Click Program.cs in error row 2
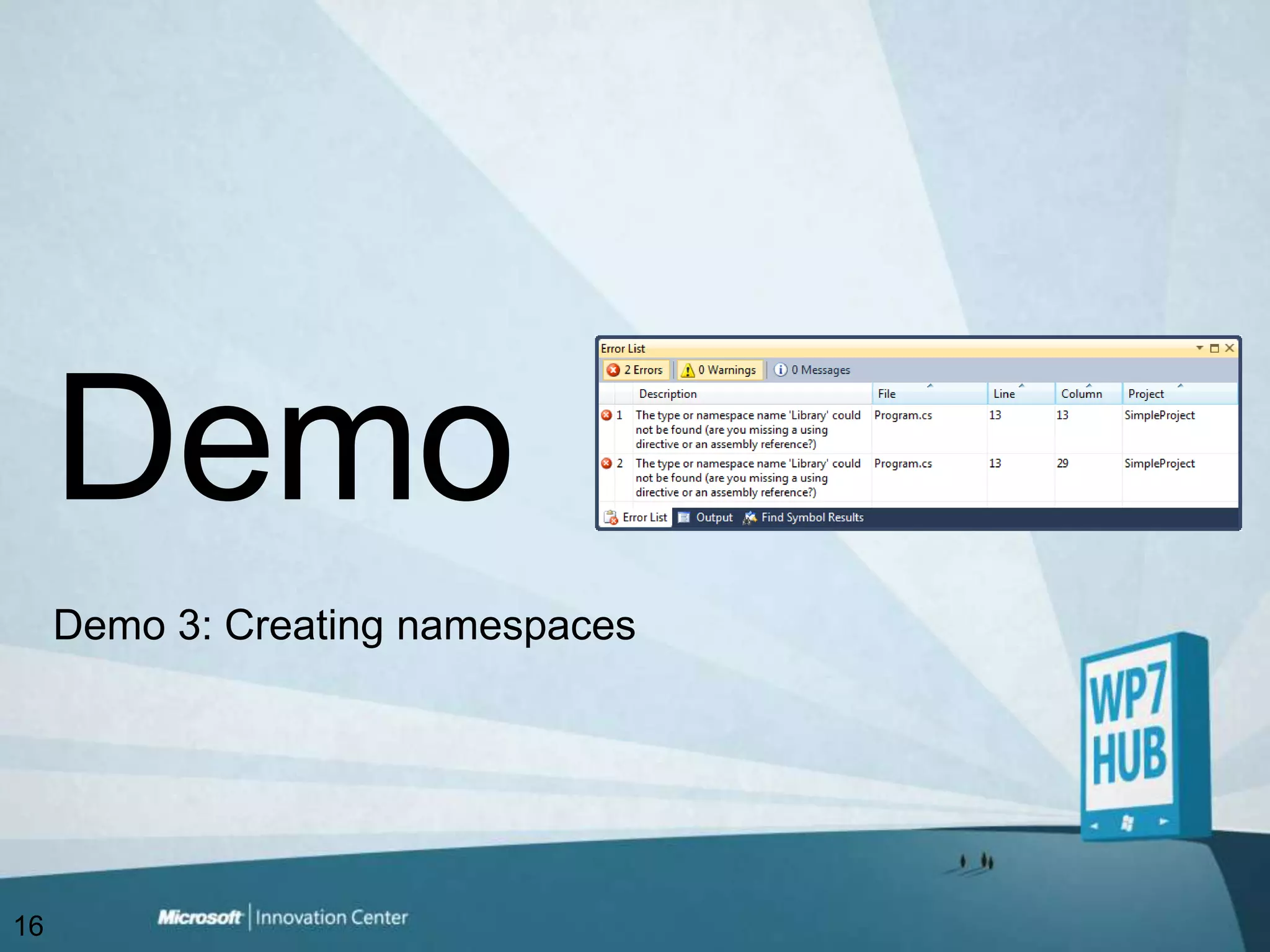Image resolution: width=1270 pixels, height=952 pixels. [x=903, y=464]
